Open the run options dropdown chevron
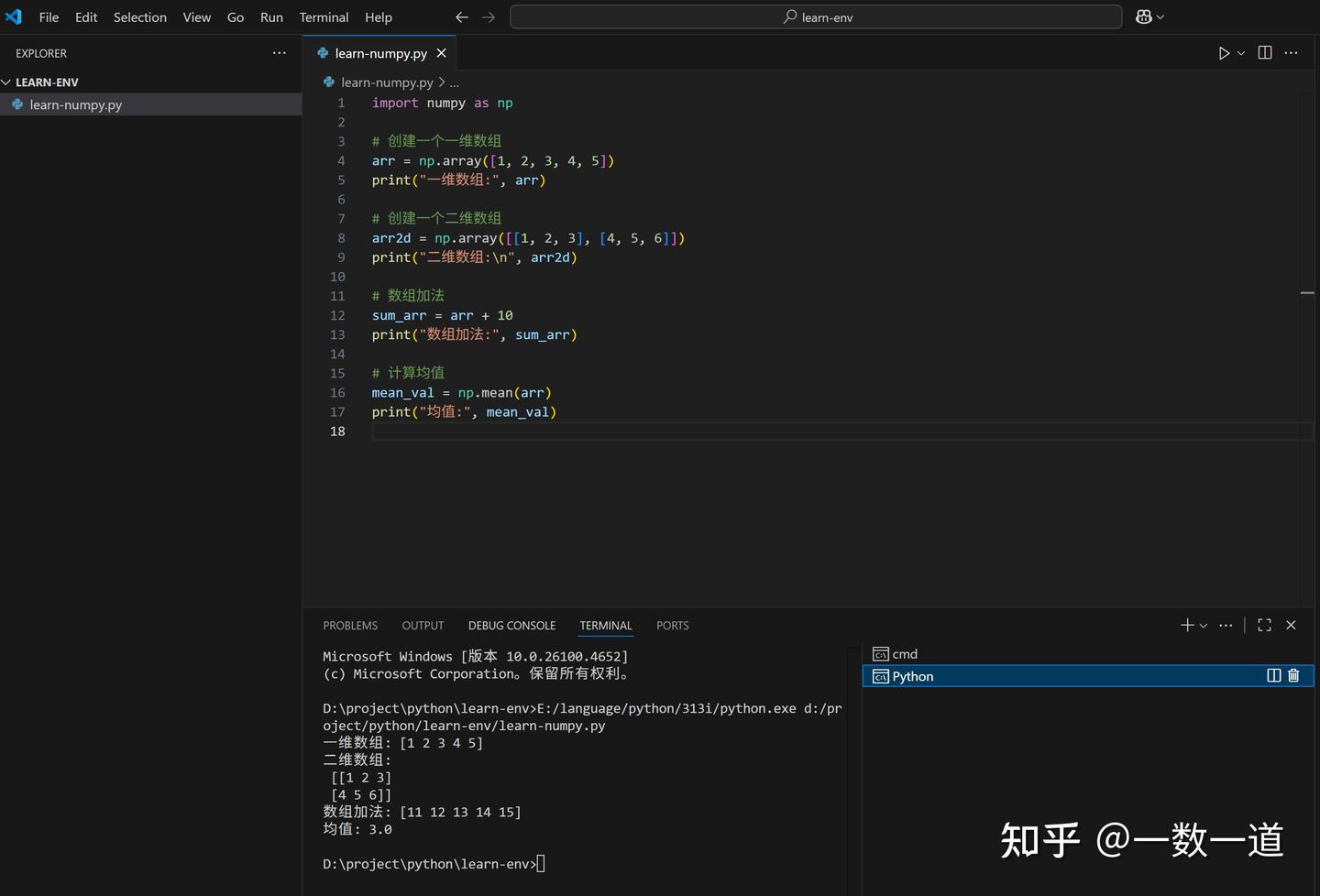 tap(1241, 53)
